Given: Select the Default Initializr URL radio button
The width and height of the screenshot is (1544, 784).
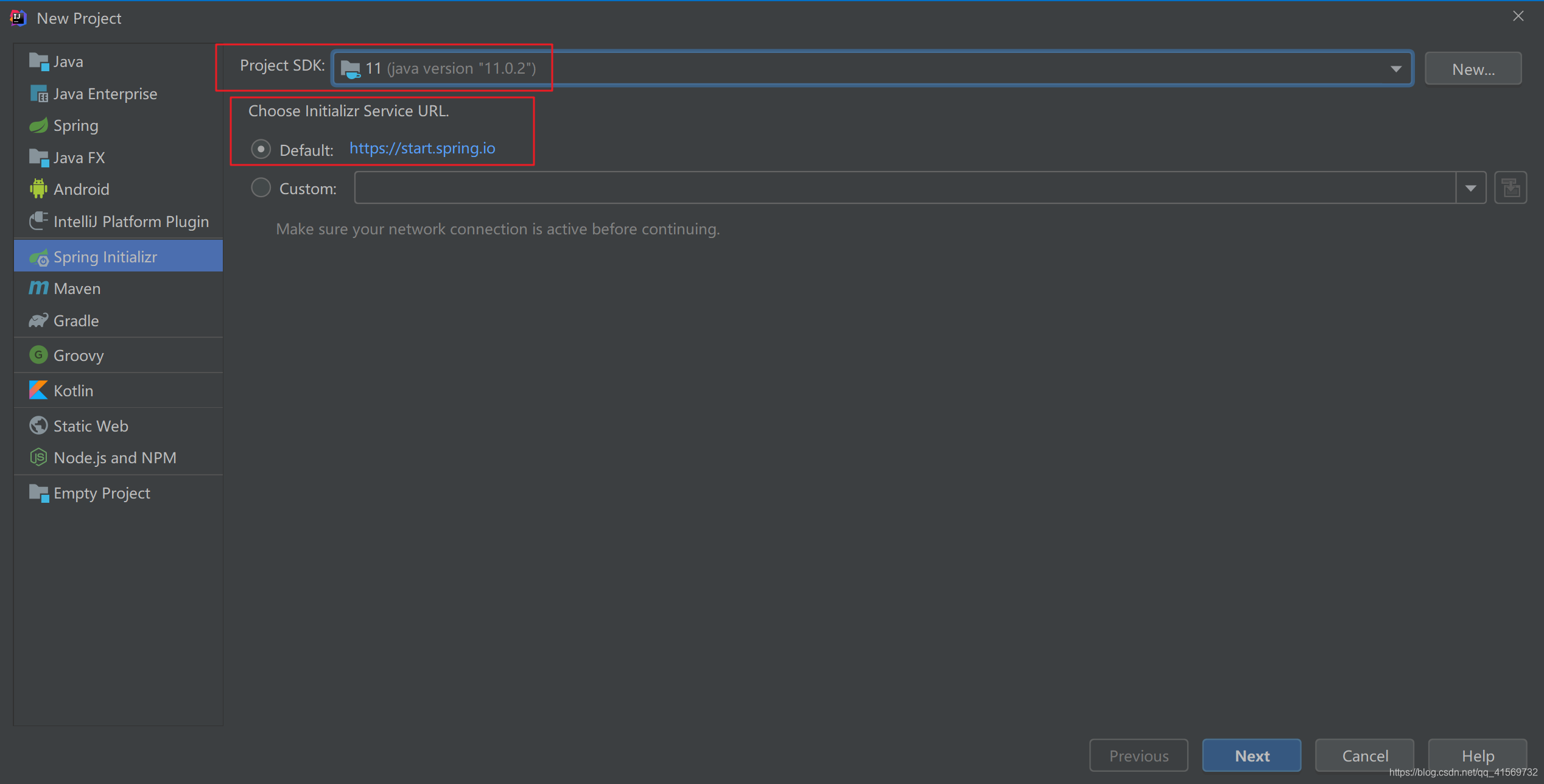Looking at the screenshot, I should tap(261, 148).
